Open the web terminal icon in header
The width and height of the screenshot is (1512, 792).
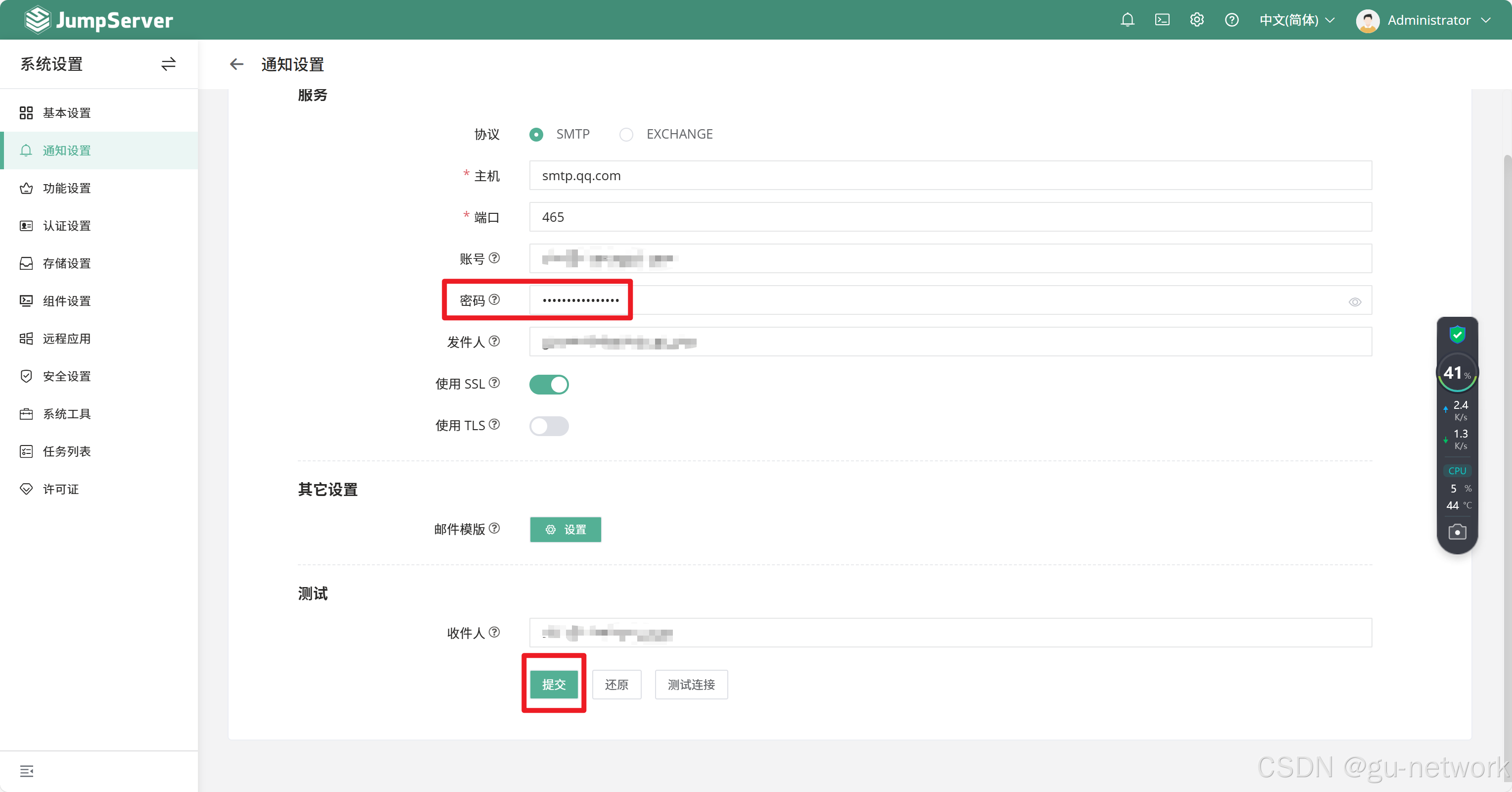pyautogui.click(x=1162, y=20)
